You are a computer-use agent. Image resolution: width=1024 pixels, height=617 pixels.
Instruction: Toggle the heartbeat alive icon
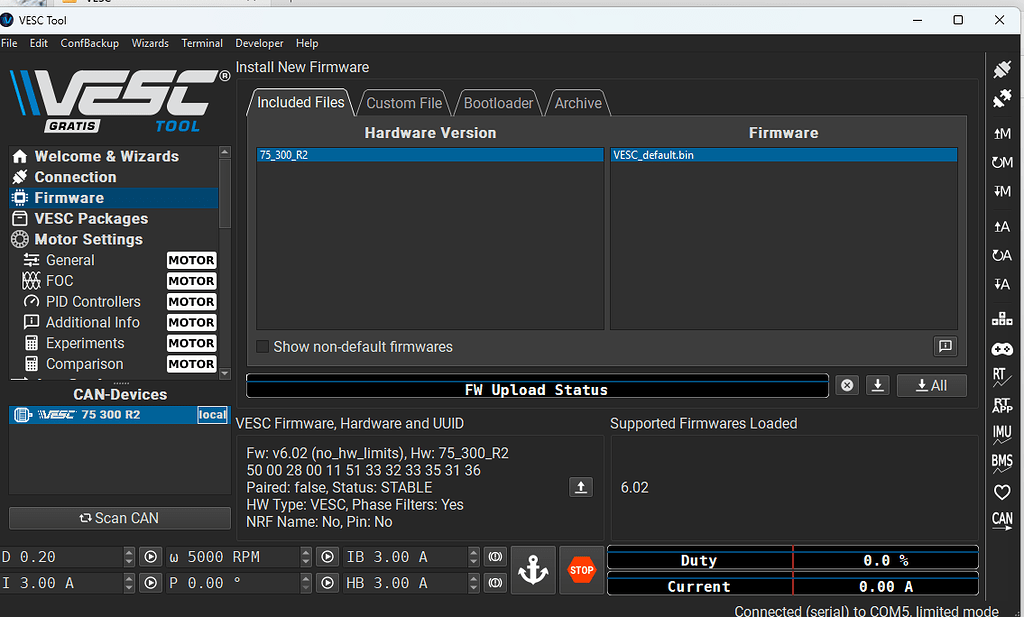coord(1002,492)
